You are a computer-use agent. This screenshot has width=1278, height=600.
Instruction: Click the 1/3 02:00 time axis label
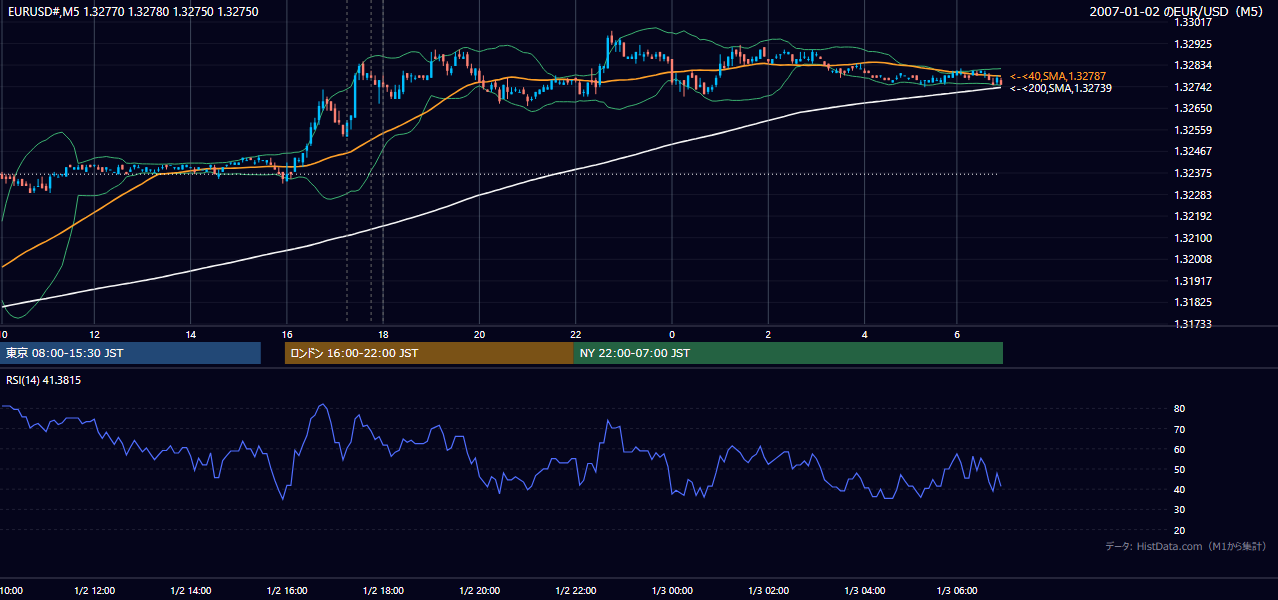[x=767, y=591]
